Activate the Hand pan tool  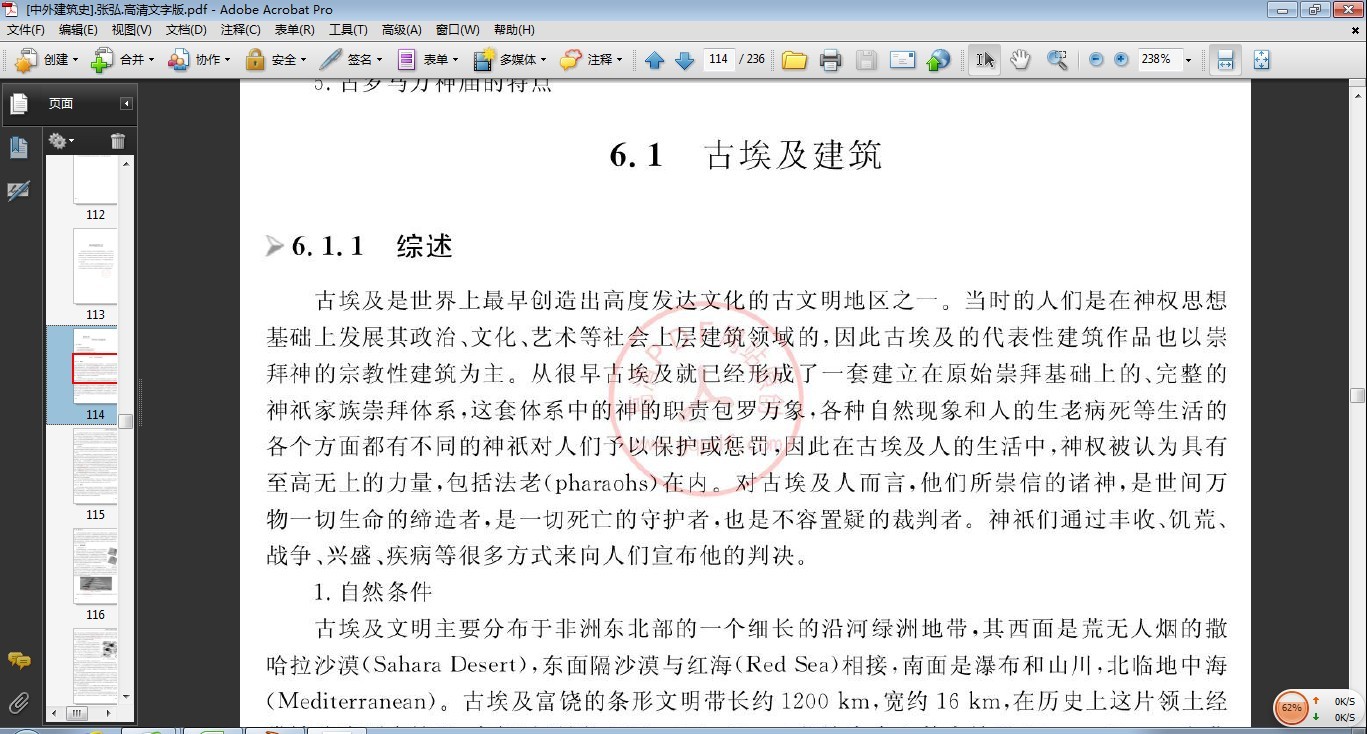1020,60
